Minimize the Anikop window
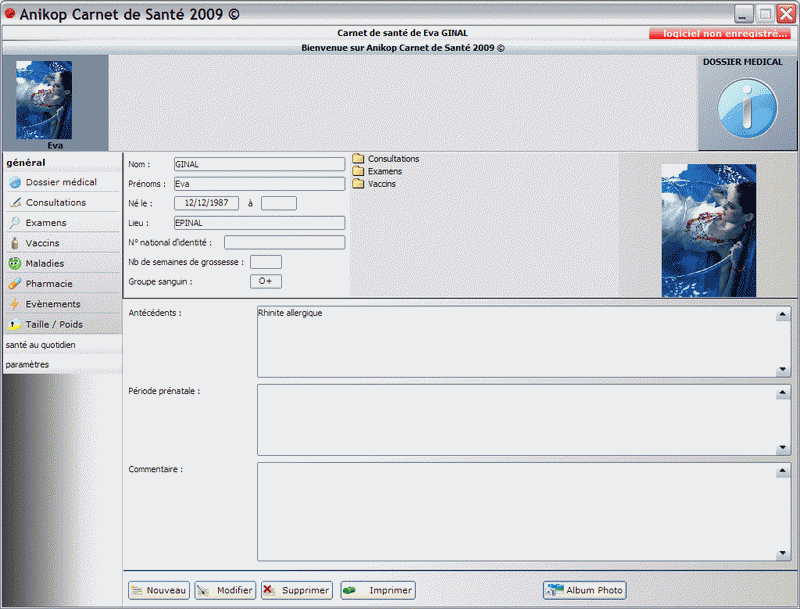 [x=744, y=14]
